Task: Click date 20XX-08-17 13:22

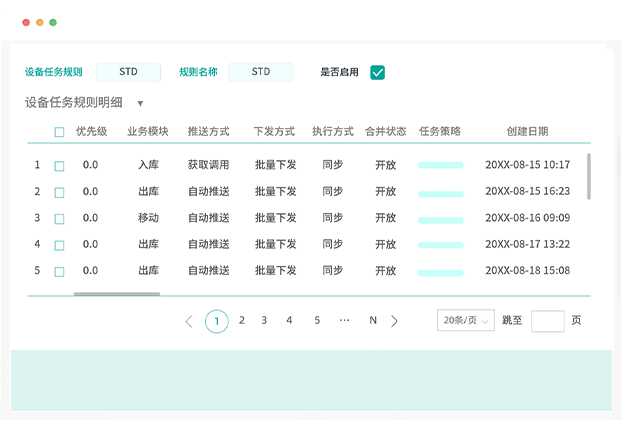Action: pos(528,244)
